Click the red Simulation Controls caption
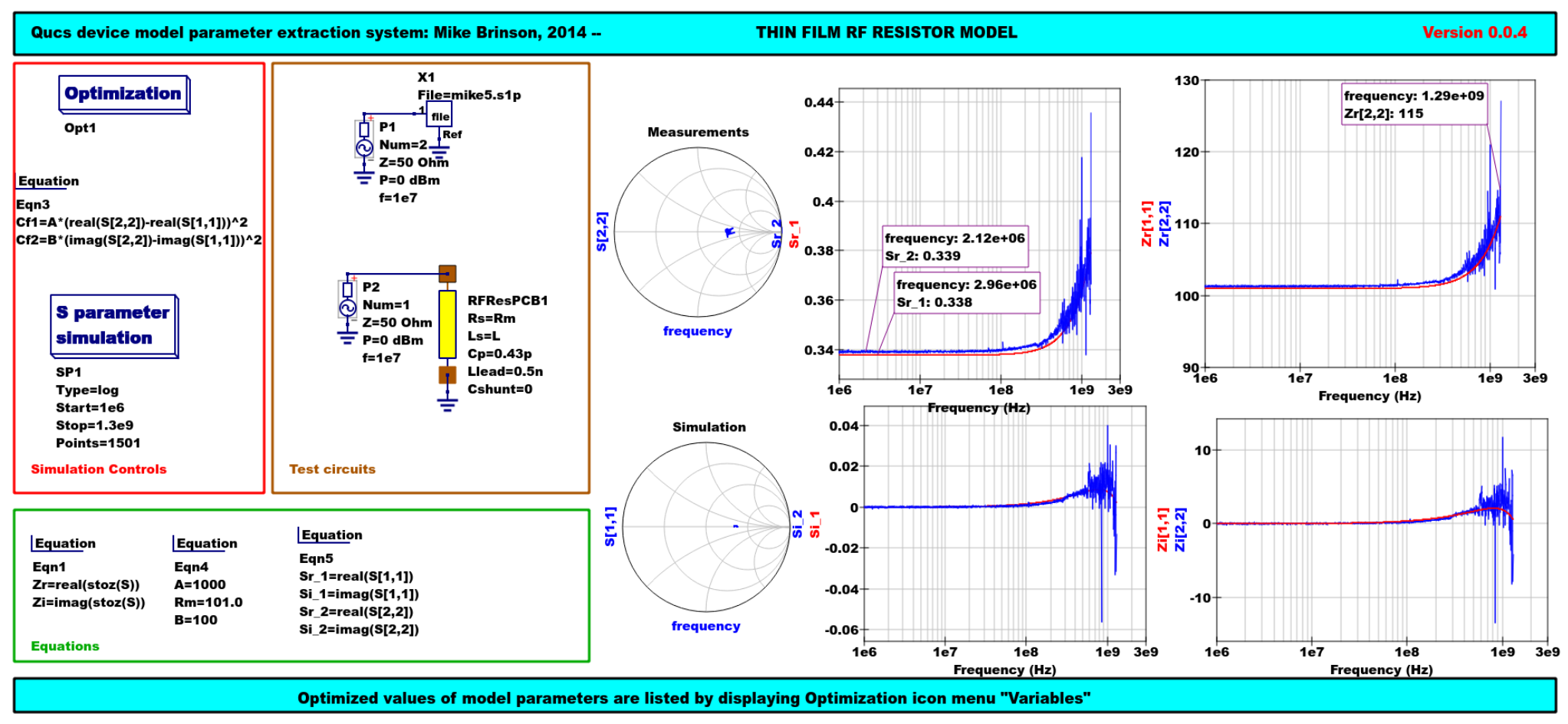The image size is (1568, 724). 98,469
